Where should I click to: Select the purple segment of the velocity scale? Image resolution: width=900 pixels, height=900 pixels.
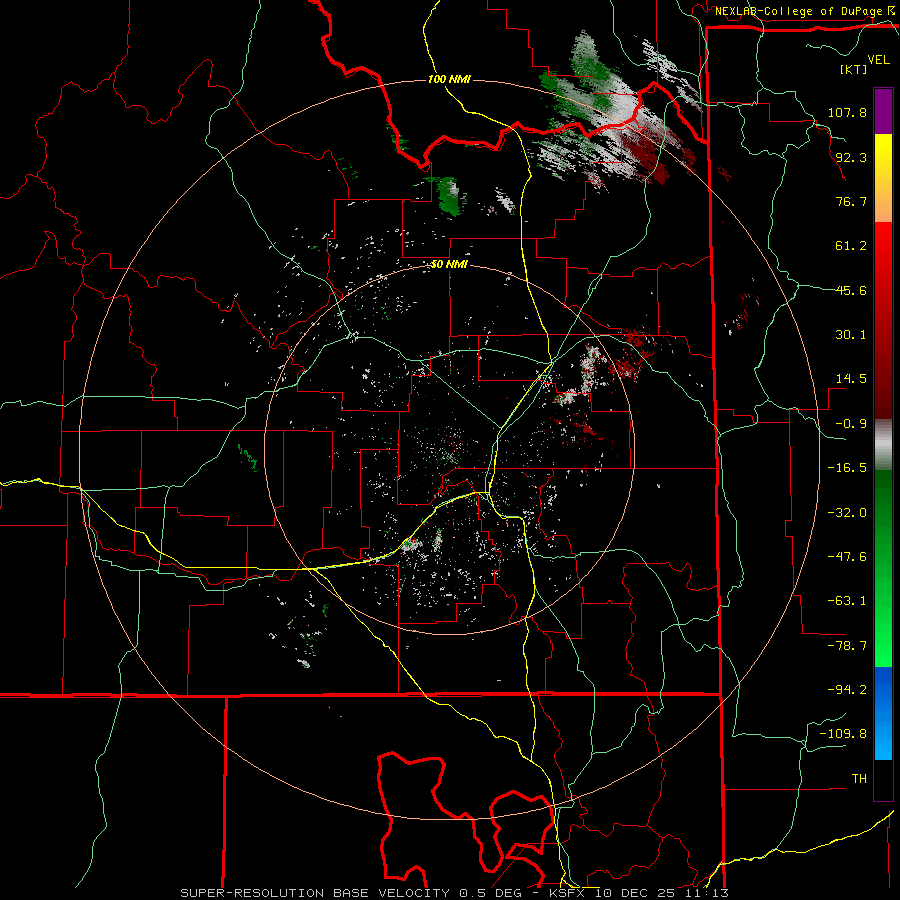pos(883,111)
